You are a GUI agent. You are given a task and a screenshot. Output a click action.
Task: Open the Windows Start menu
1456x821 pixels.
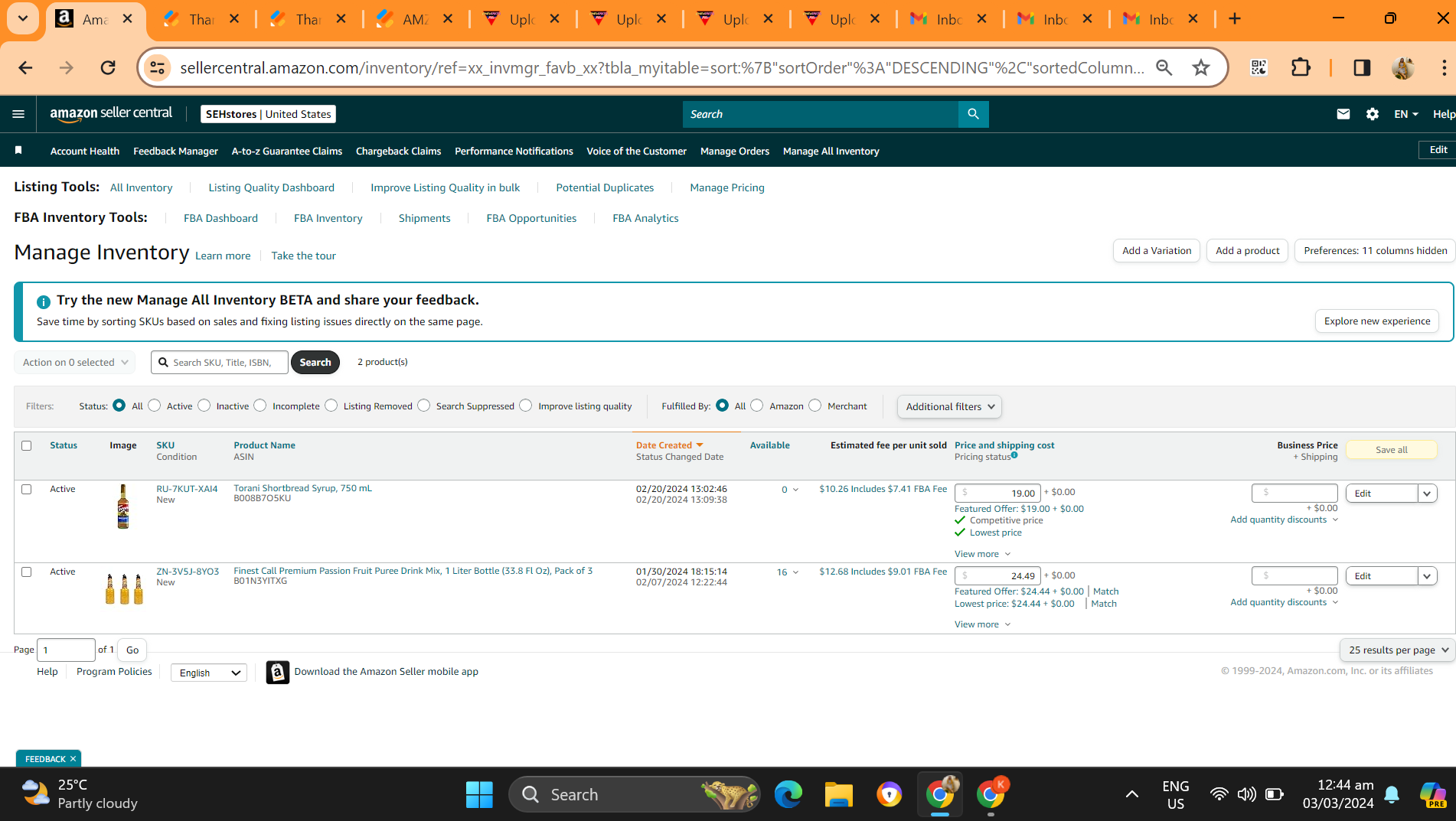click(479, 795)
